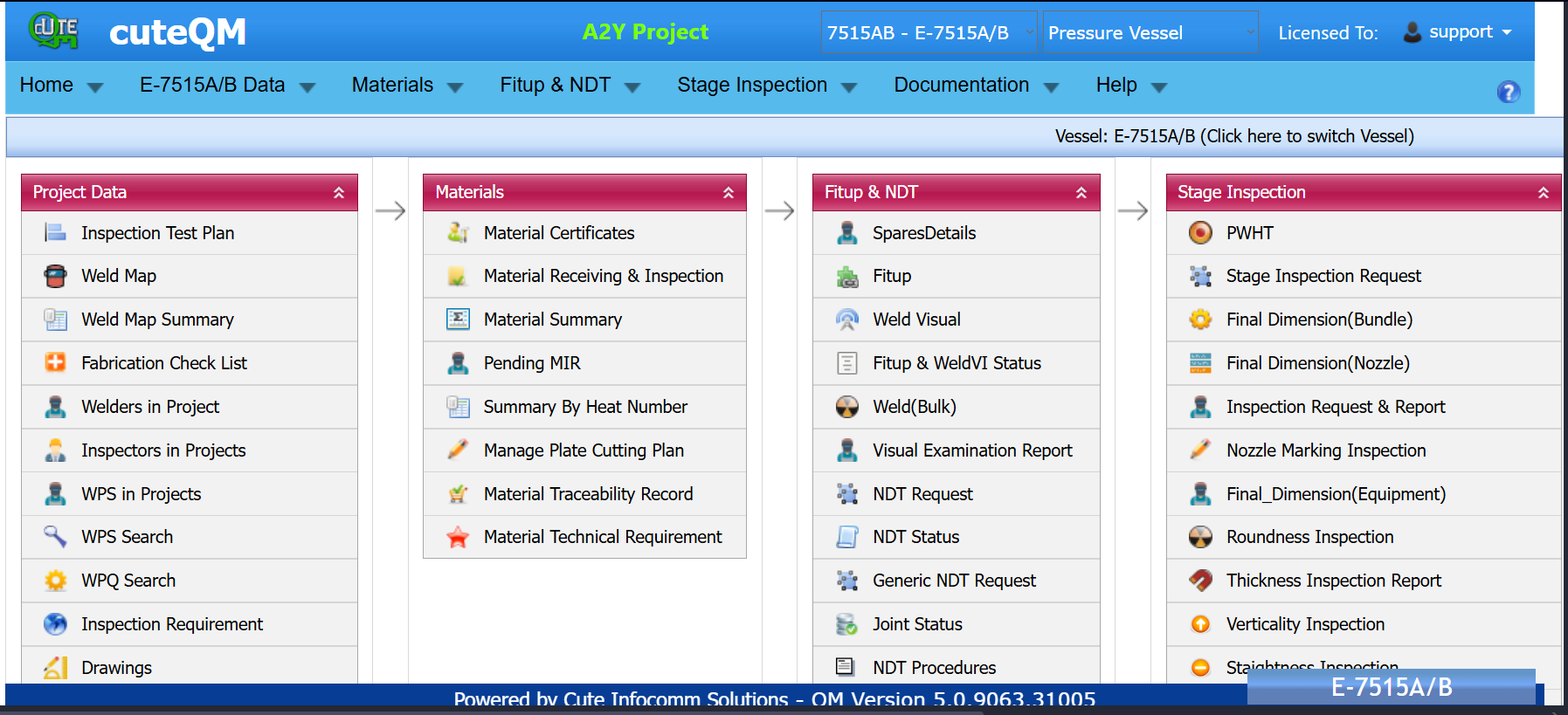Open the vessel 7515AB selection dropdown
The image size is (1568, 715).
929,33
